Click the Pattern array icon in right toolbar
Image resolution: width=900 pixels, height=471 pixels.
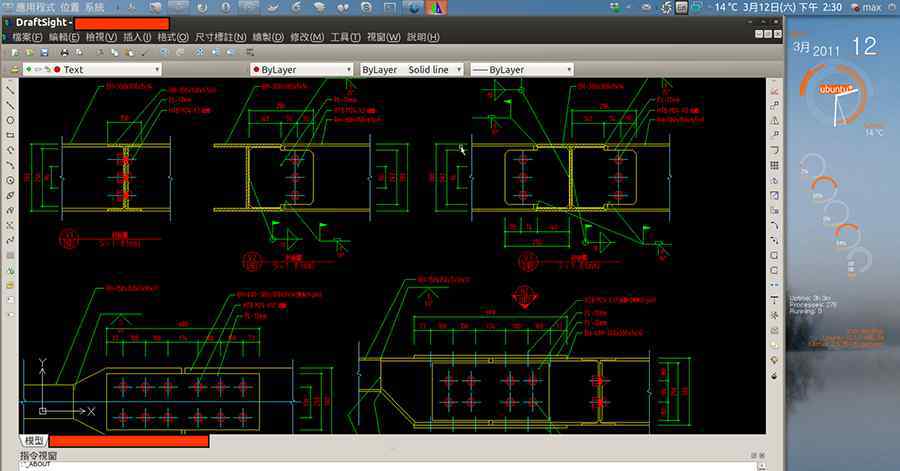(774, 165)
